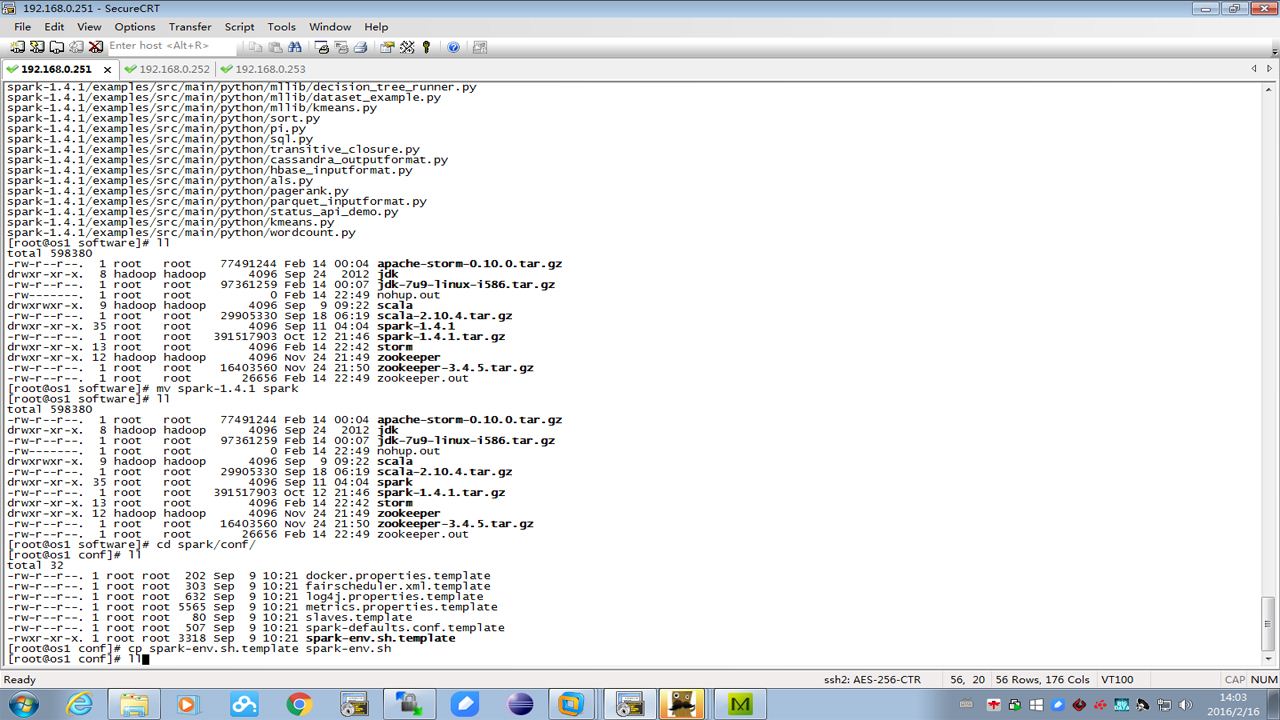Image resolution: width=1280 pixels, height=720 pixels.
Task: Click the printer icon in toolbar
Action: point(360,47)
